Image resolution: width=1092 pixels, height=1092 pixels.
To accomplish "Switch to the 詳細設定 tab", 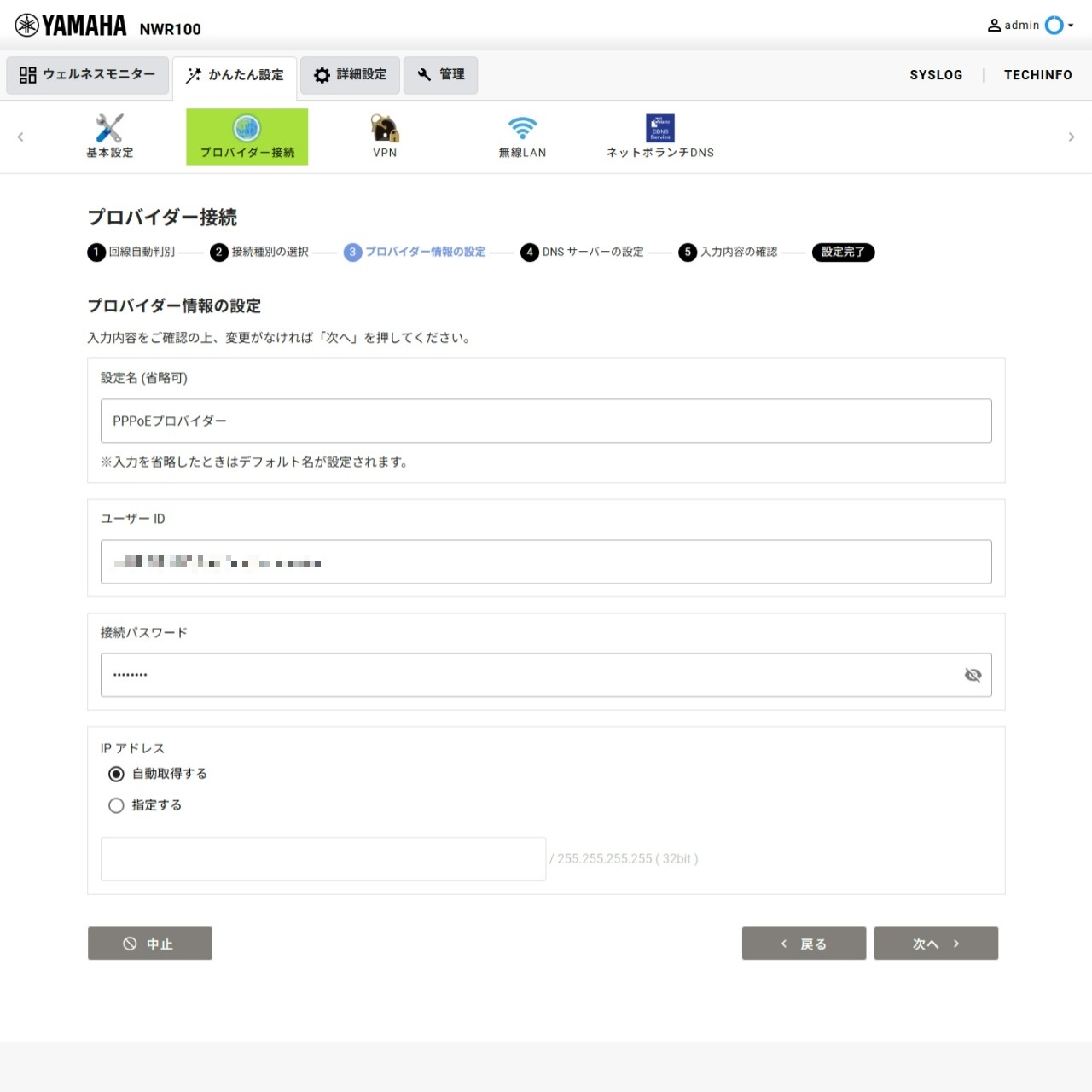I will click(350, 75).
